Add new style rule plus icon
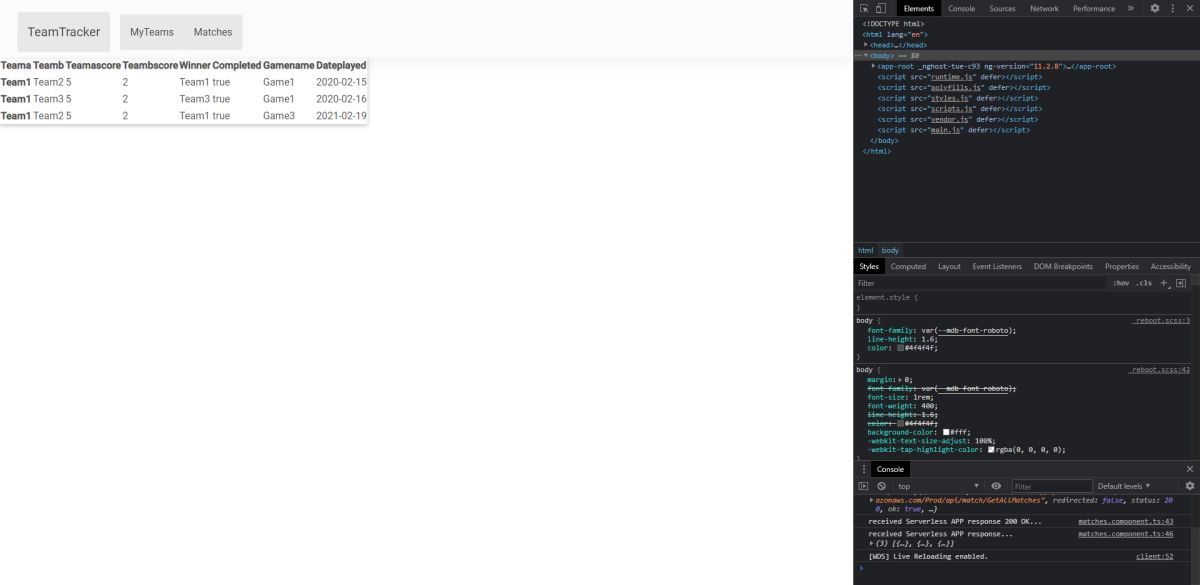Image resolution: width=1200 pixels, height=585 pixels. [x=1165, y=283]
